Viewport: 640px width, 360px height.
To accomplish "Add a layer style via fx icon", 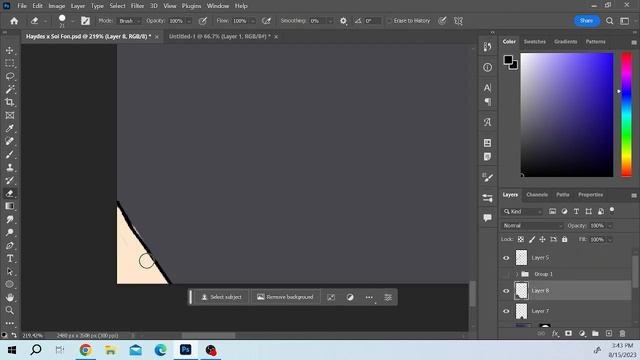I will pos(555,333).
